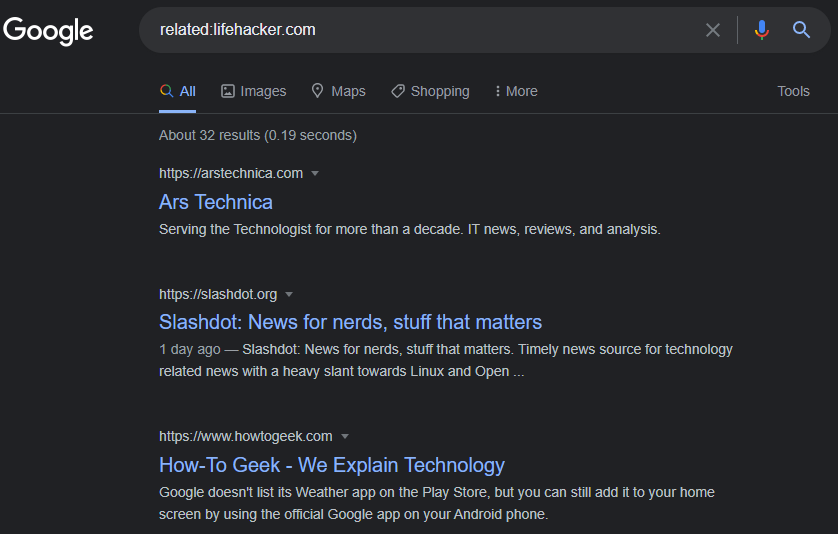
Task: Click the price tag icon beside Shopping
Action: (x=398, y=91)
